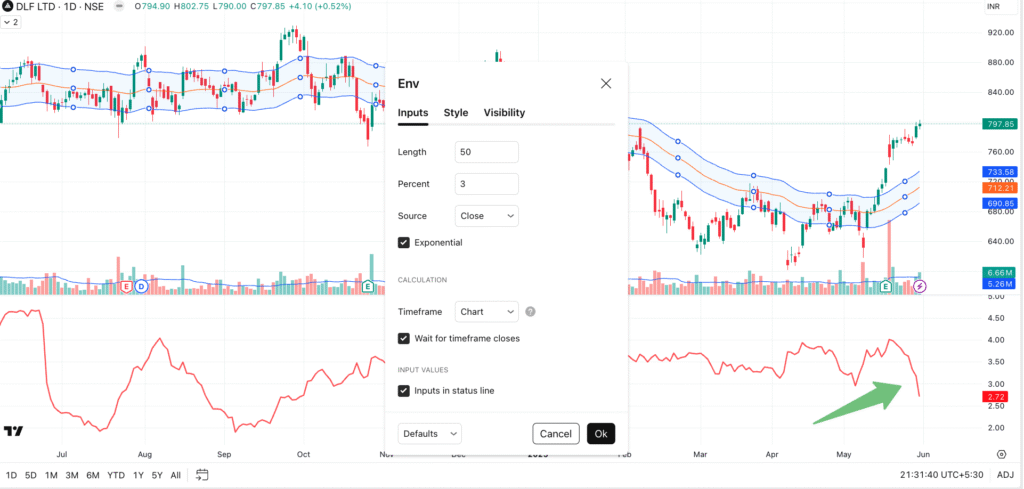Click the TradingView logo icon
Image resolution: width=1024 pixels, height=489 pixels.
pos(13,431)
